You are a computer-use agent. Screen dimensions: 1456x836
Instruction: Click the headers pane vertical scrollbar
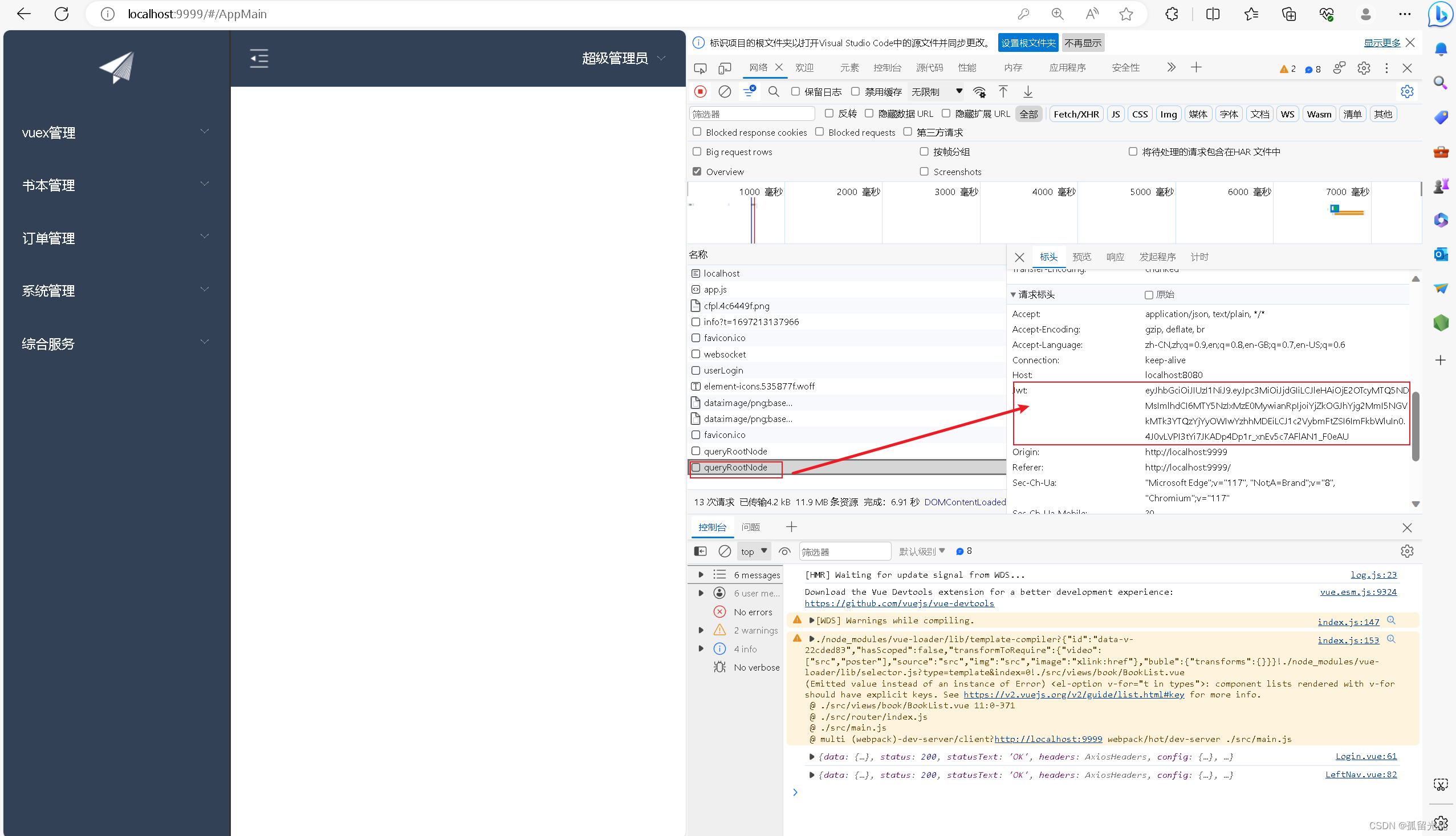(x=1416, y=426)
